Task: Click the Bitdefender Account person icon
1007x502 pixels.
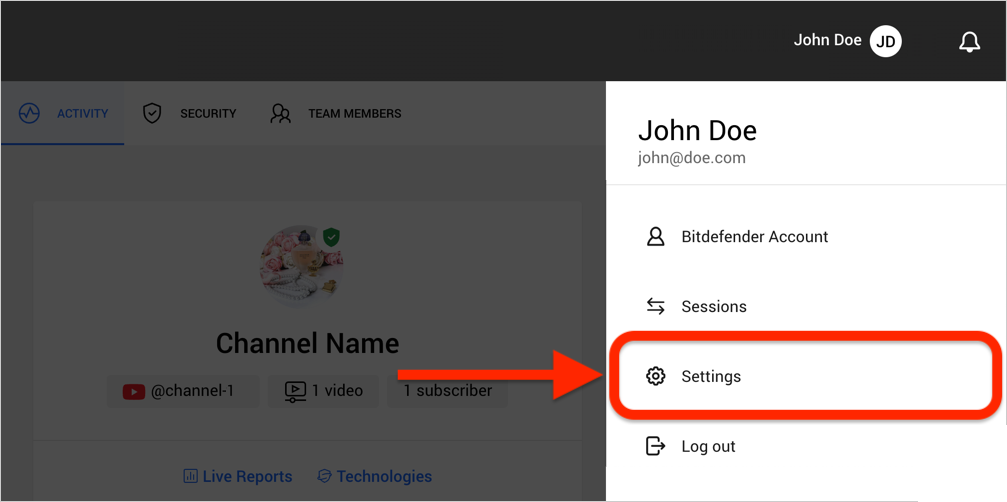Action: point(655,236)
